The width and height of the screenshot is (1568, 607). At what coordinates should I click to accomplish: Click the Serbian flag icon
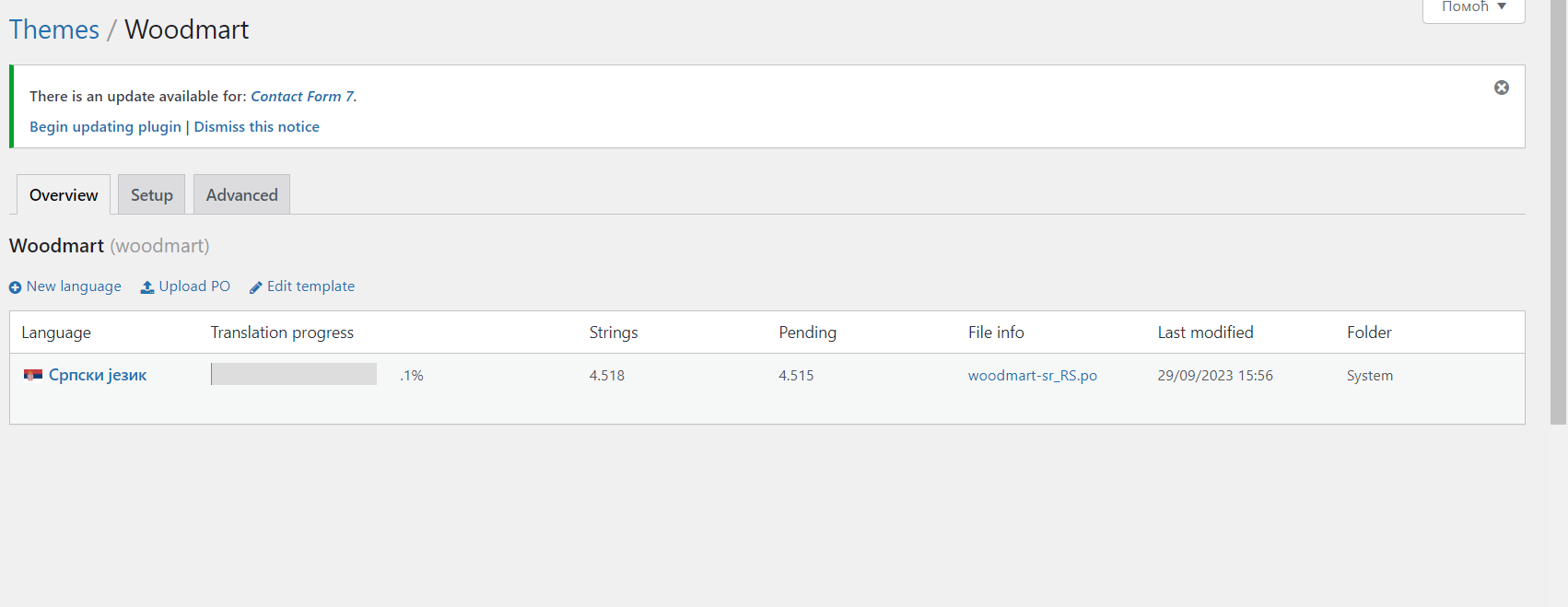(33, 375)
